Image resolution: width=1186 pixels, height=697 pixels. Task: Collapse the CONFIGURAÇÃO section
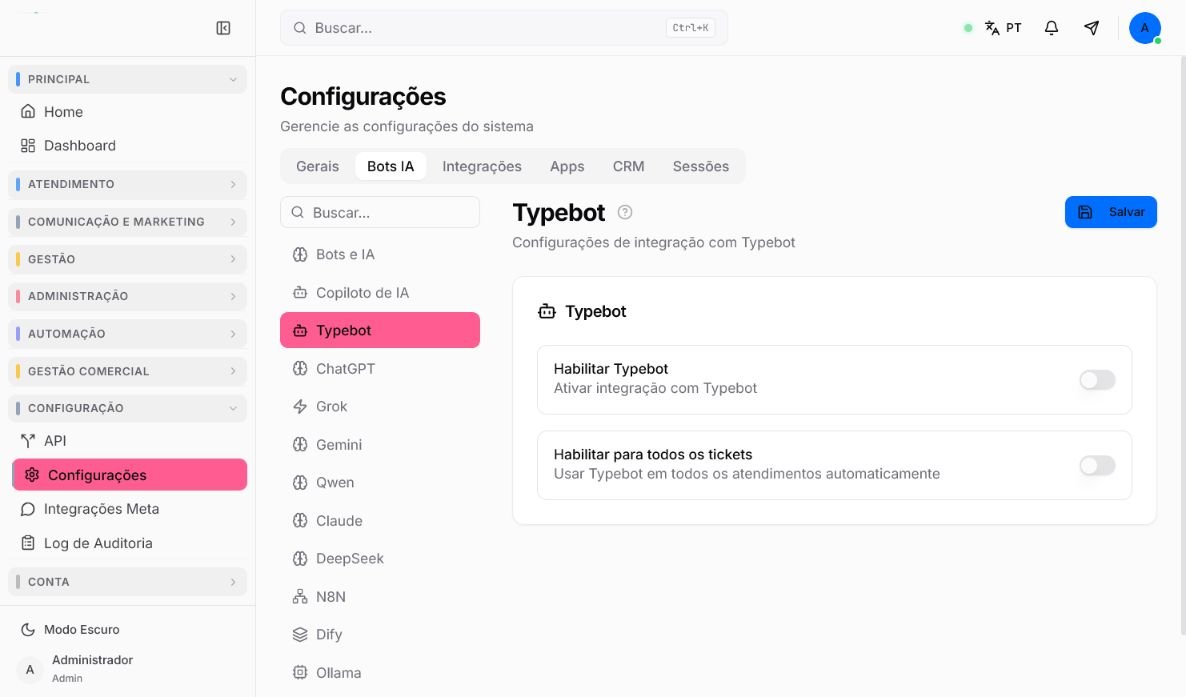coord(127,408)
